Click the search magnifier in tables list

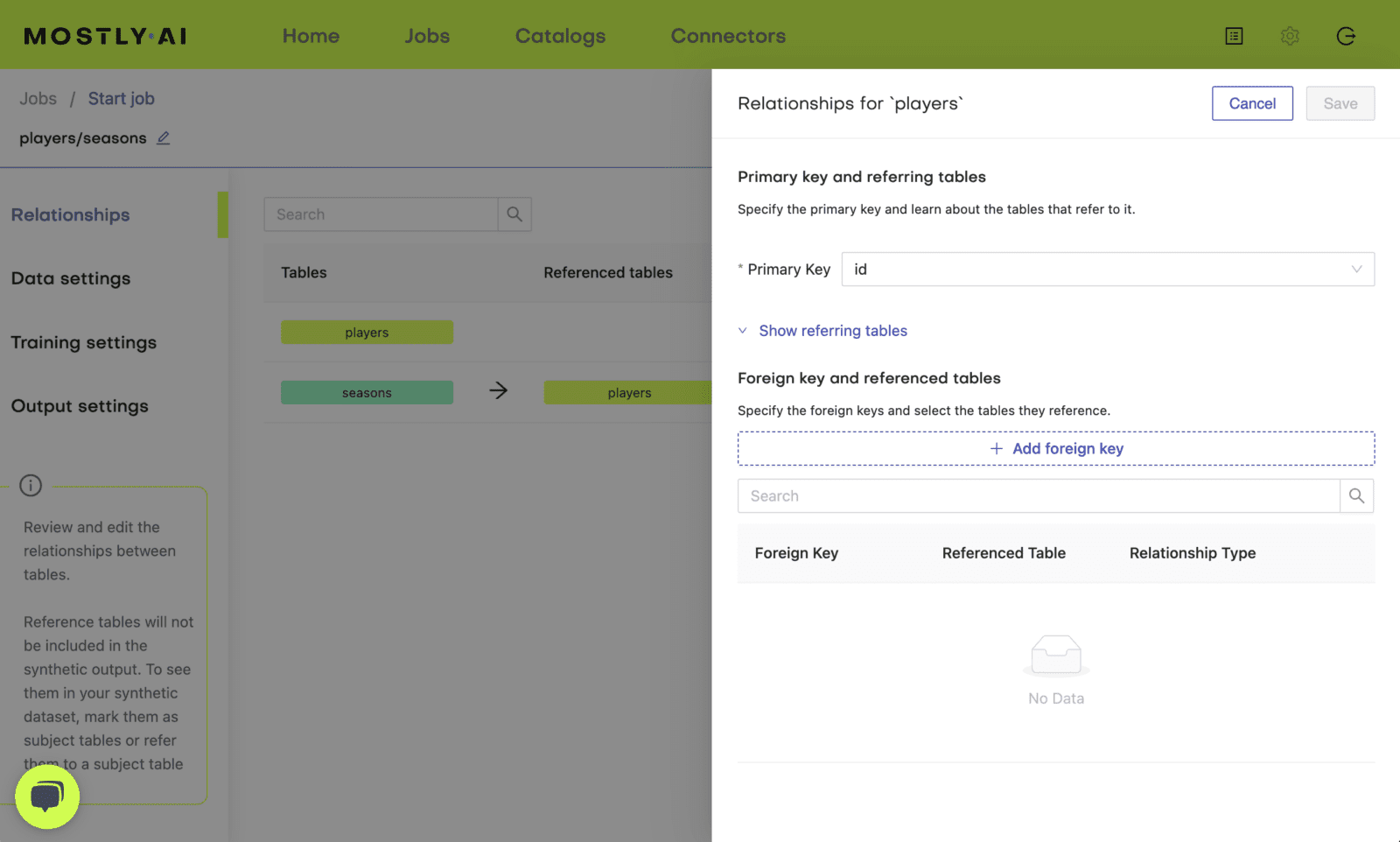tap(514, 214)
